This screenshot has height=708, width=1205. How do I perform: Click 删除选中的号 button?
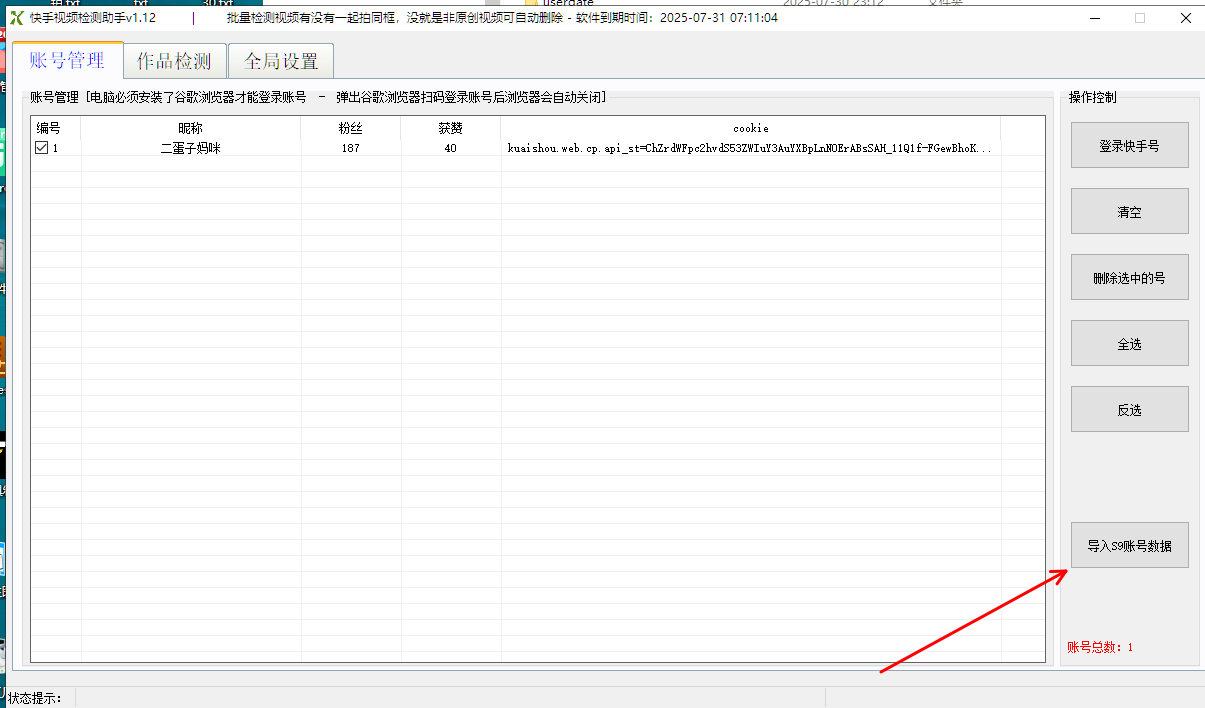point(1129,277)
